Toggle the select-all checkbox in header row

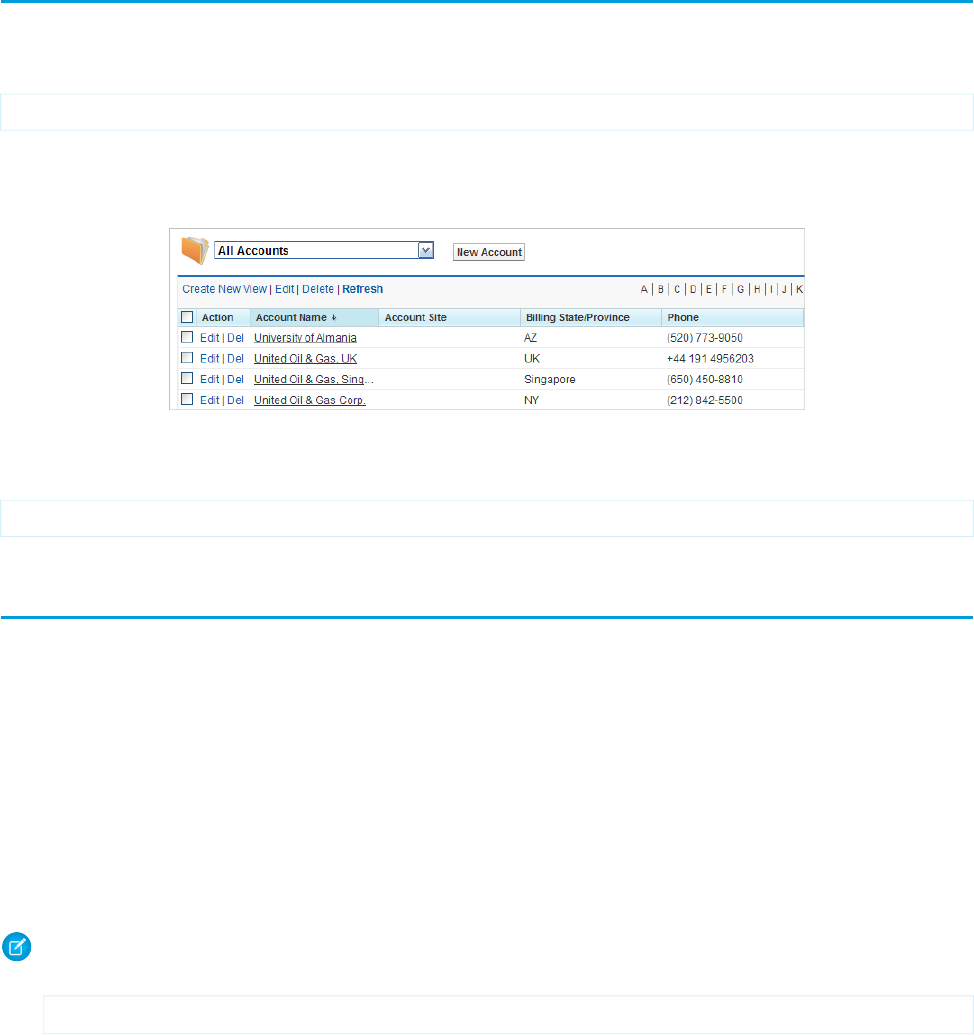[x=187, y=317]
